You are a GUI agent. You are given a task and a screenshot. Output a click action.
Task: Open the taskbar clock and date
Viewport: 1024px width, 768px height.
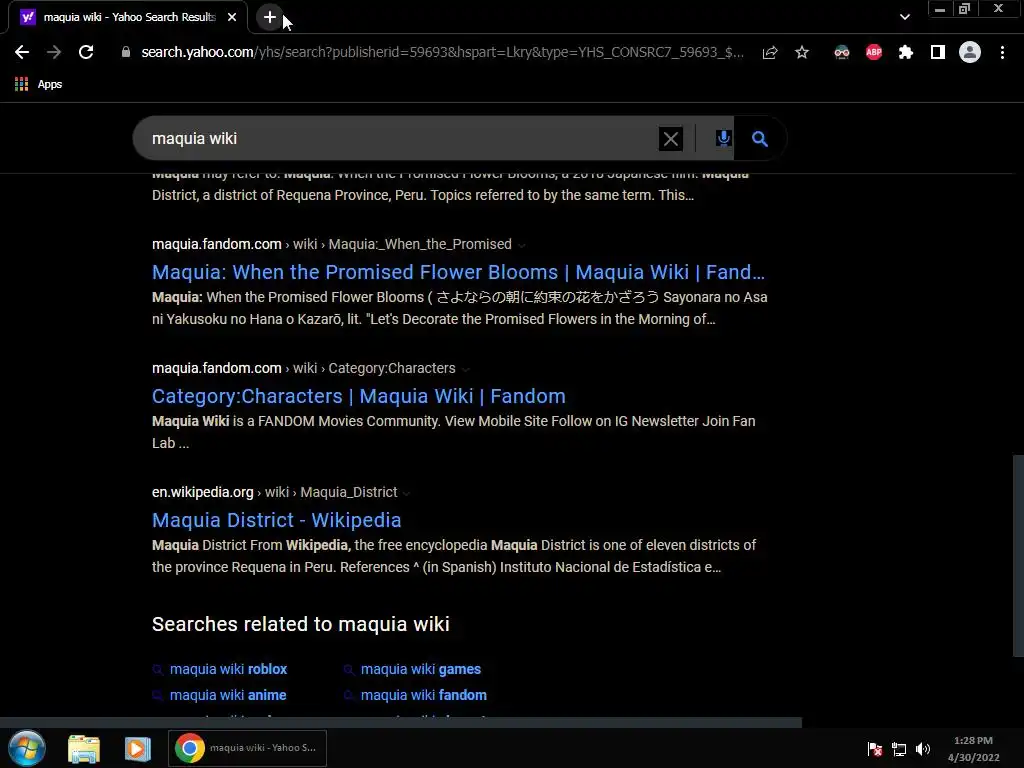click(x=973, y=749)
